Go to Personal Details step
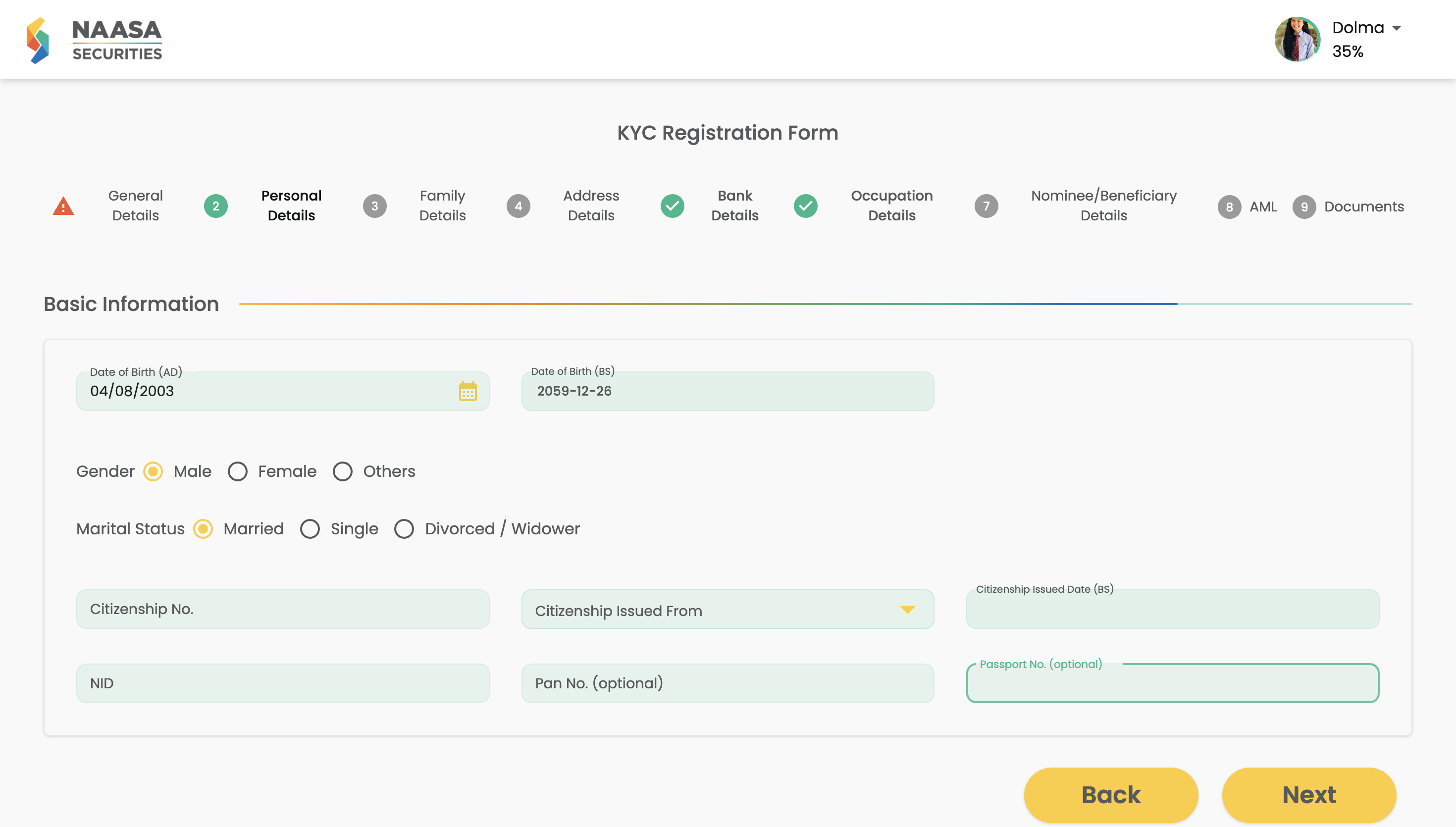 [x=291, y=206]
